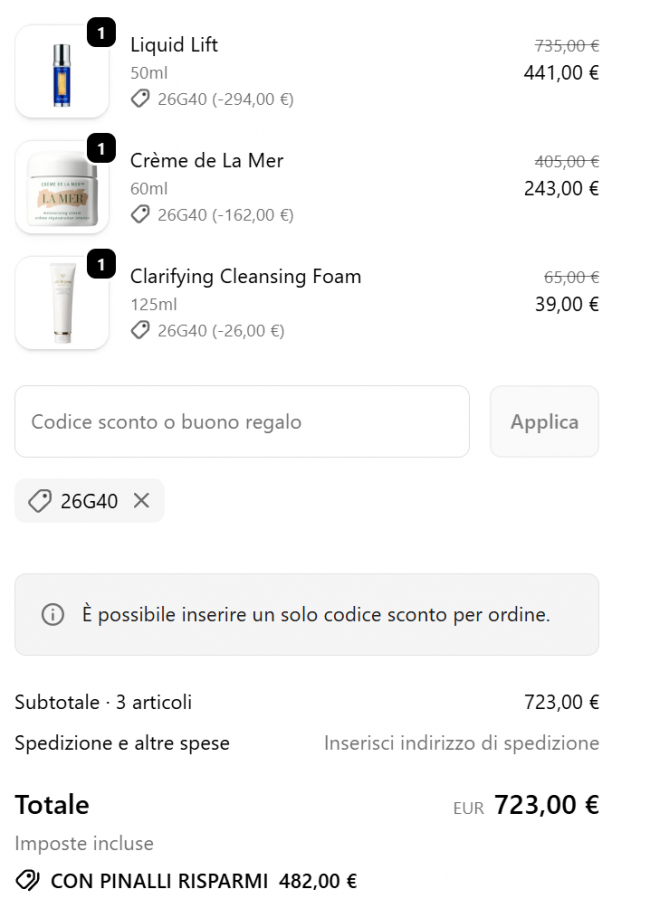Viewport: 650px width, 908px height.
Task: Click the quantity badge on Liquid Lift
Action: point(101,33)
